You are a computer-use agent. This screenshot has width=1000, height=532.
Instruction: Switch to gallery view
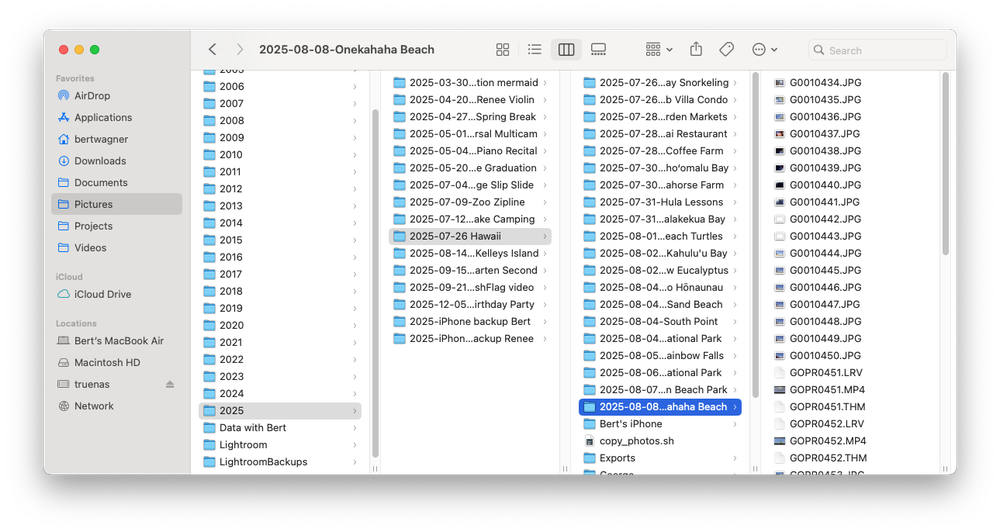point(598,50)
